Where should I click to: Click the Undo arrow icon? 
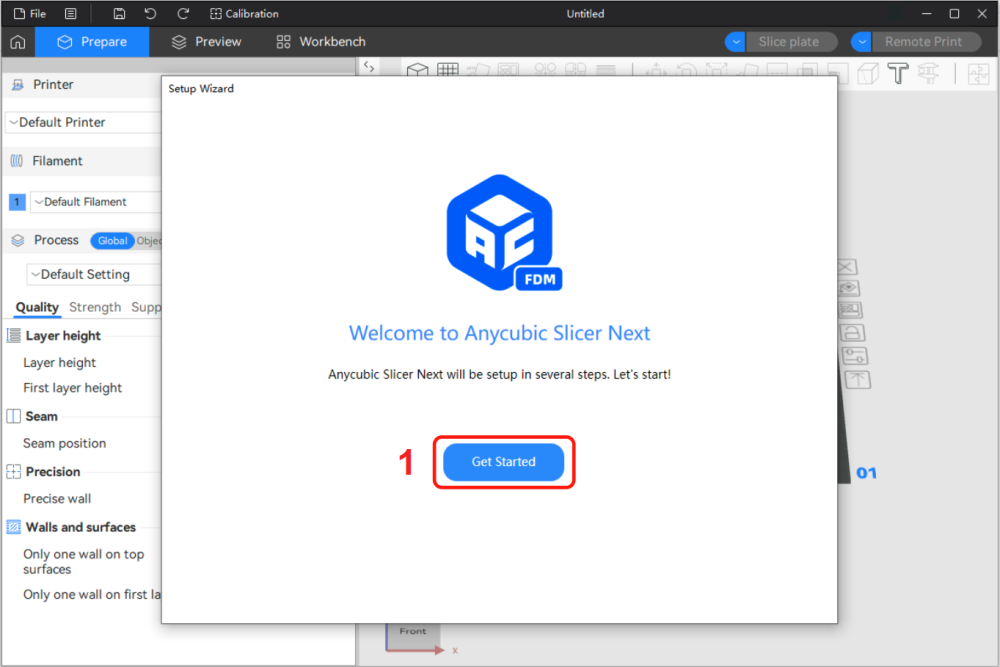(151, 13)
